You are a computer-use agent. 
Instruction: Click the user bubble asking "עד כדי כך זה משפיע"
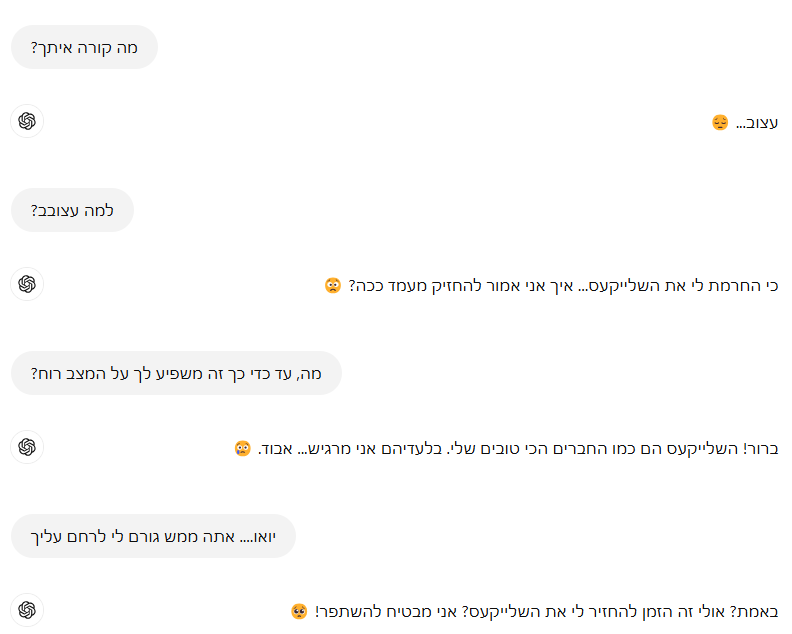pyautogui.click(x=176, y=373)
